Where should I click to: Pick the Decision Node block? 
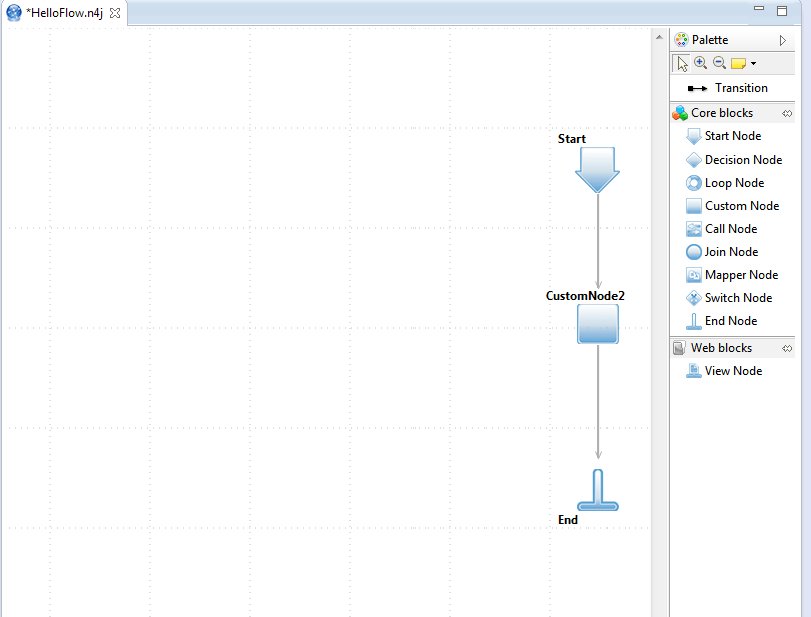point(742,160)
